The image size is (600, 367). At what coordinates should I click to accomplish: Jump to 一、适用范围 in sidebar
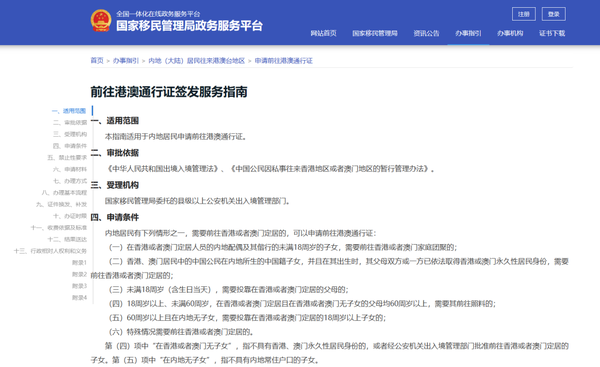point(69,111)
